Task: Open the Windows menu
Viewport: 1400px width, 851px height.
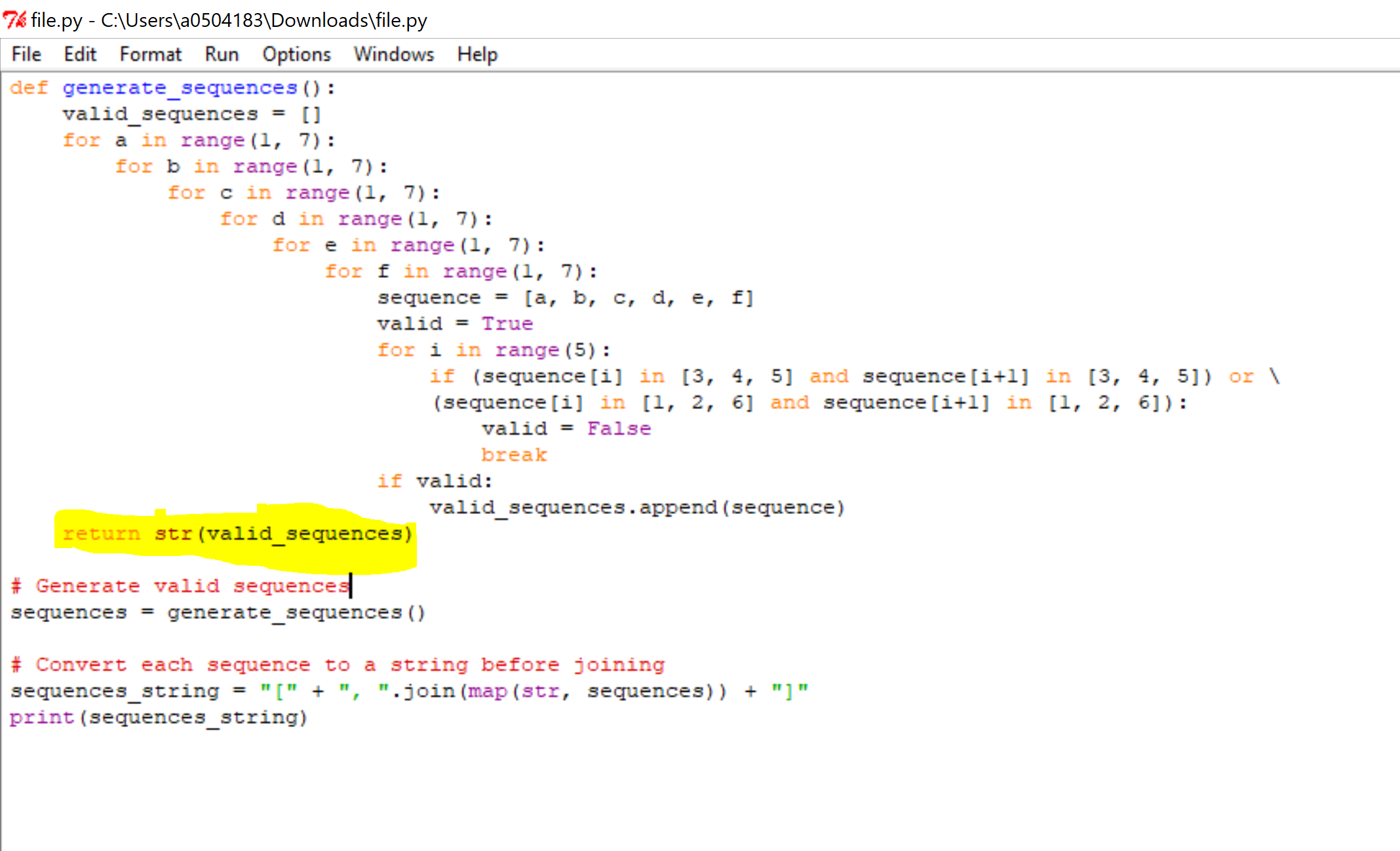Action: 393,54
